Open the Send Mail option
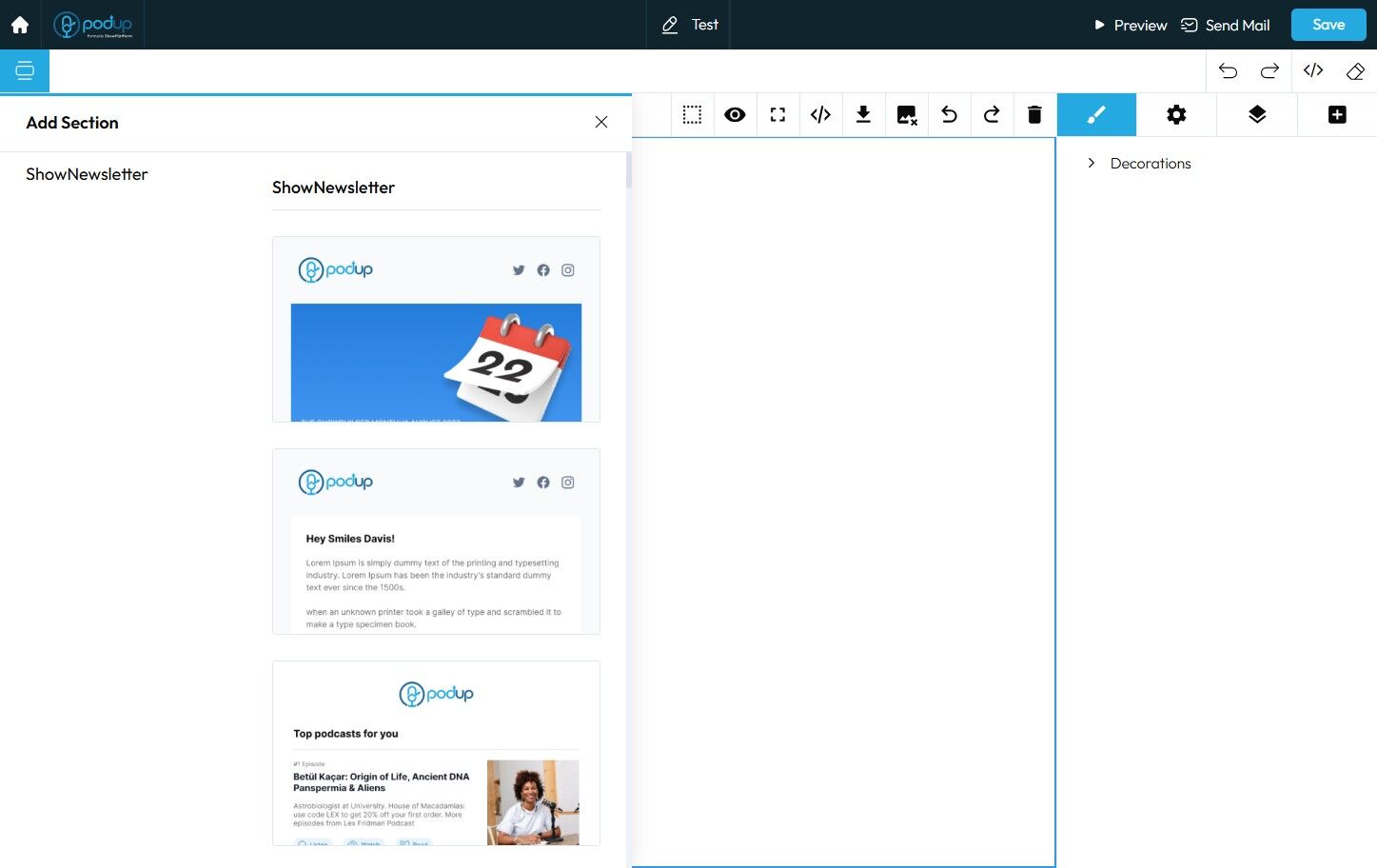Screen dimensions: 1377x868 (1226, 25)
